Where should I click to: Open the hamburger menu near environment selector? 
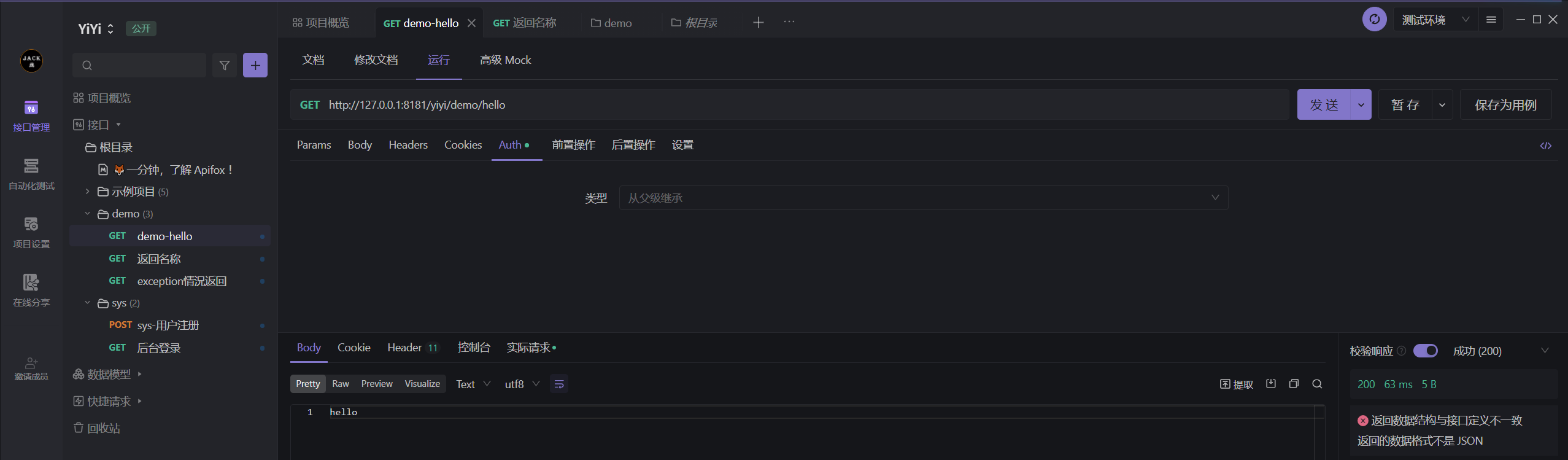(1491, 20)
